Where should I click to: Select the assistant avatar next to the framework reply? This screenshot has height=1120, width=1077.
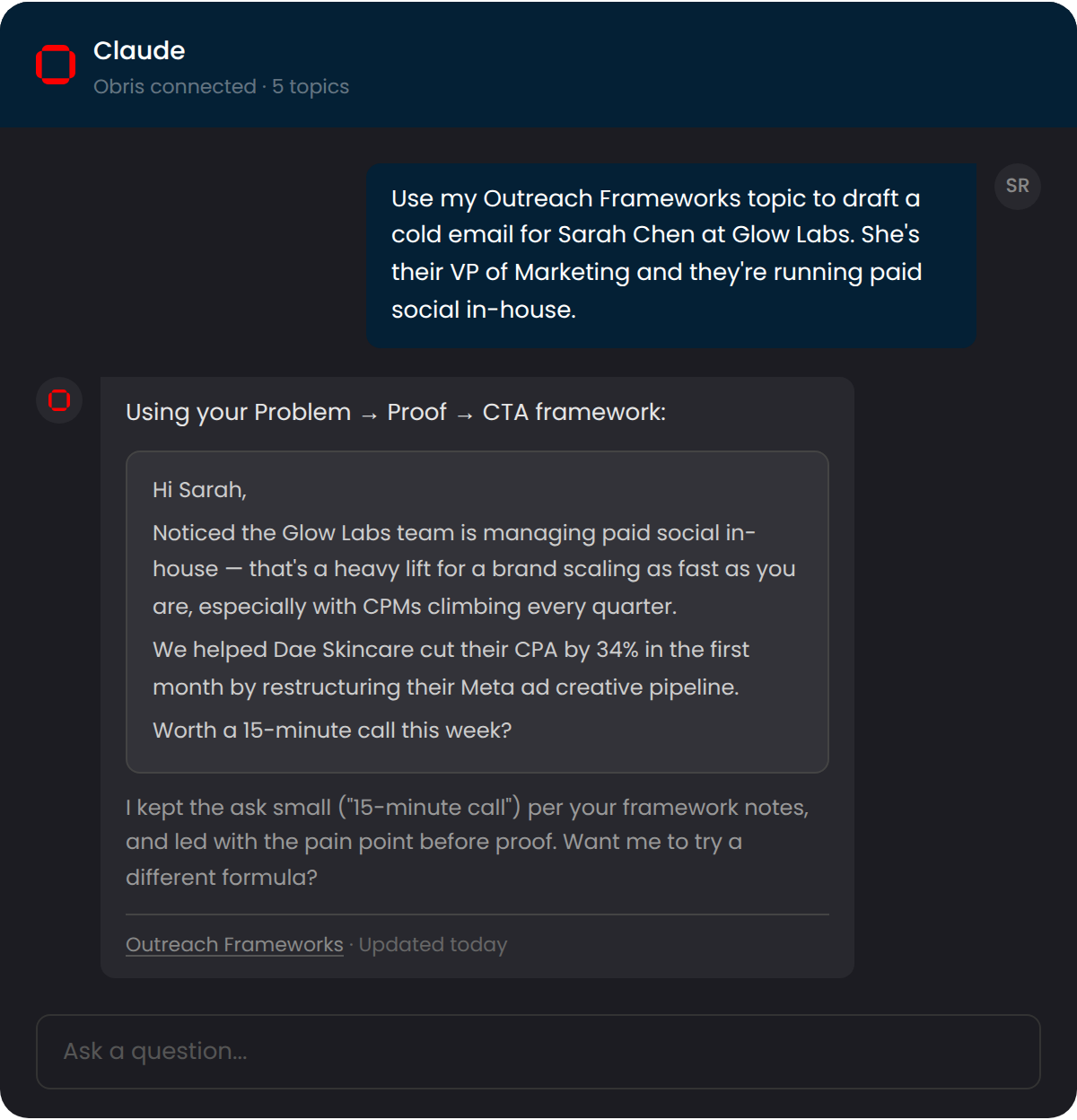pyautogui.click(x=58, y=401)
